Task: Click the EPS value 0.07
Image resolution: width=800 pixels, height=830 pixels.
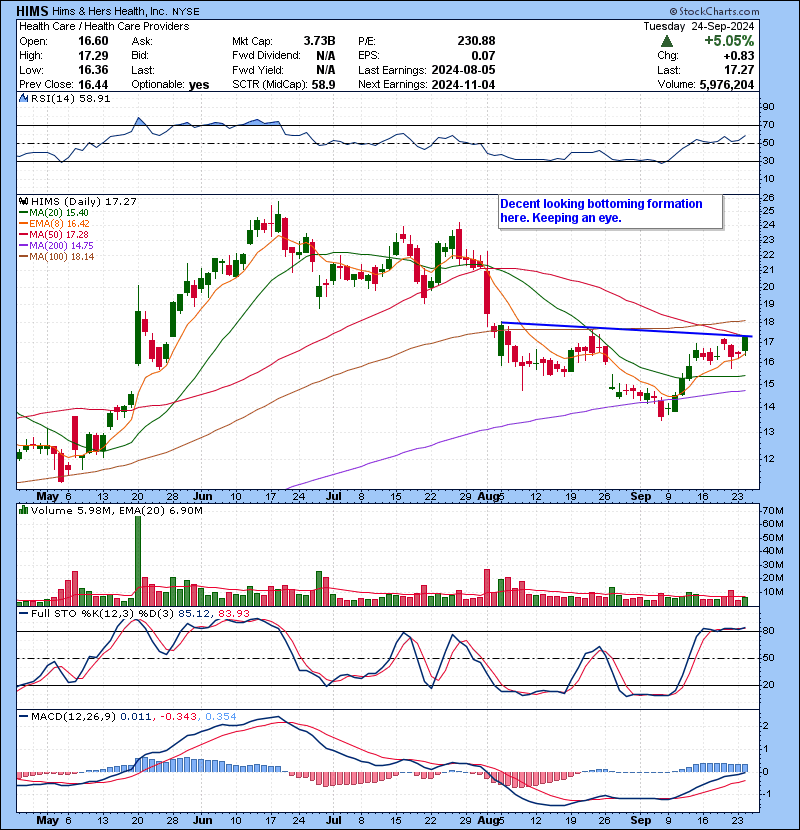Action: 483,56
